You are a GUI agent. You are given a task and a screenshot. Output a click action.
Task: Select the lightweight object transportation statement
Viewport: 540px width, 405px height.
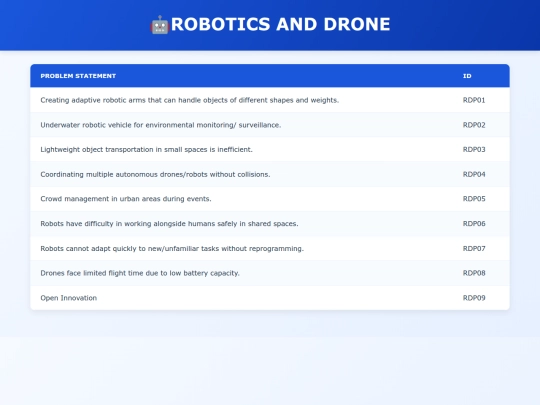click(146, 149)
